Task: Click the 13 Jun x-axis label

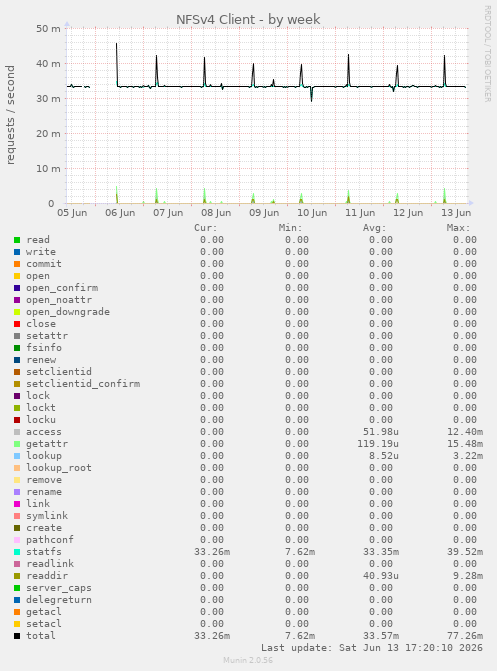Action: tap(456, 213)
